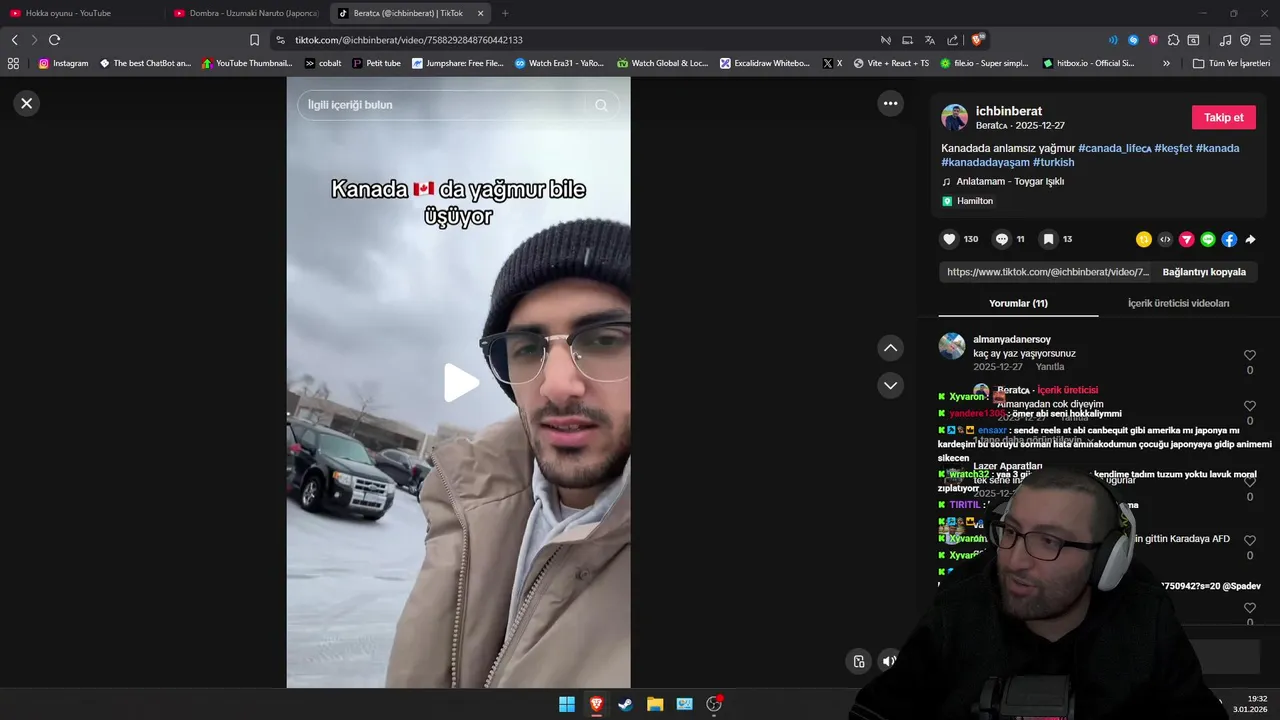Click the 'Takip et' follow button
The width and height of the screenshot is (1280, 720).
pyautogui.click(x=1223, y=117)
